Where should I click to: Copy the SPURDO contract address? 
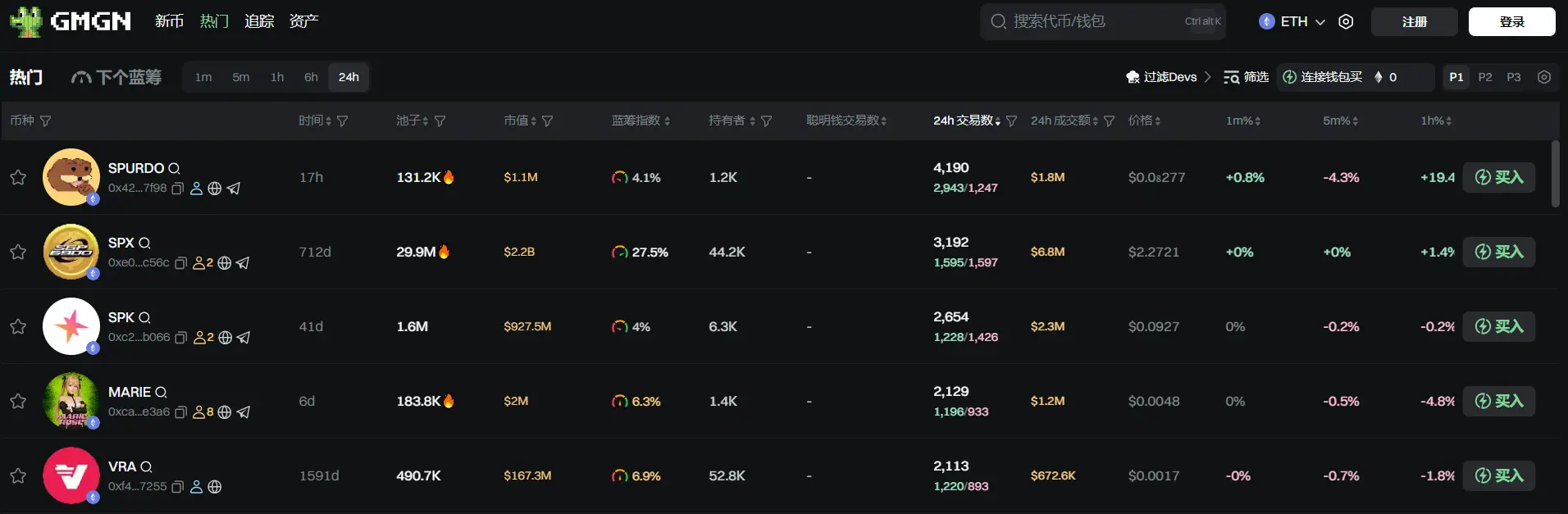coord(177,189)
